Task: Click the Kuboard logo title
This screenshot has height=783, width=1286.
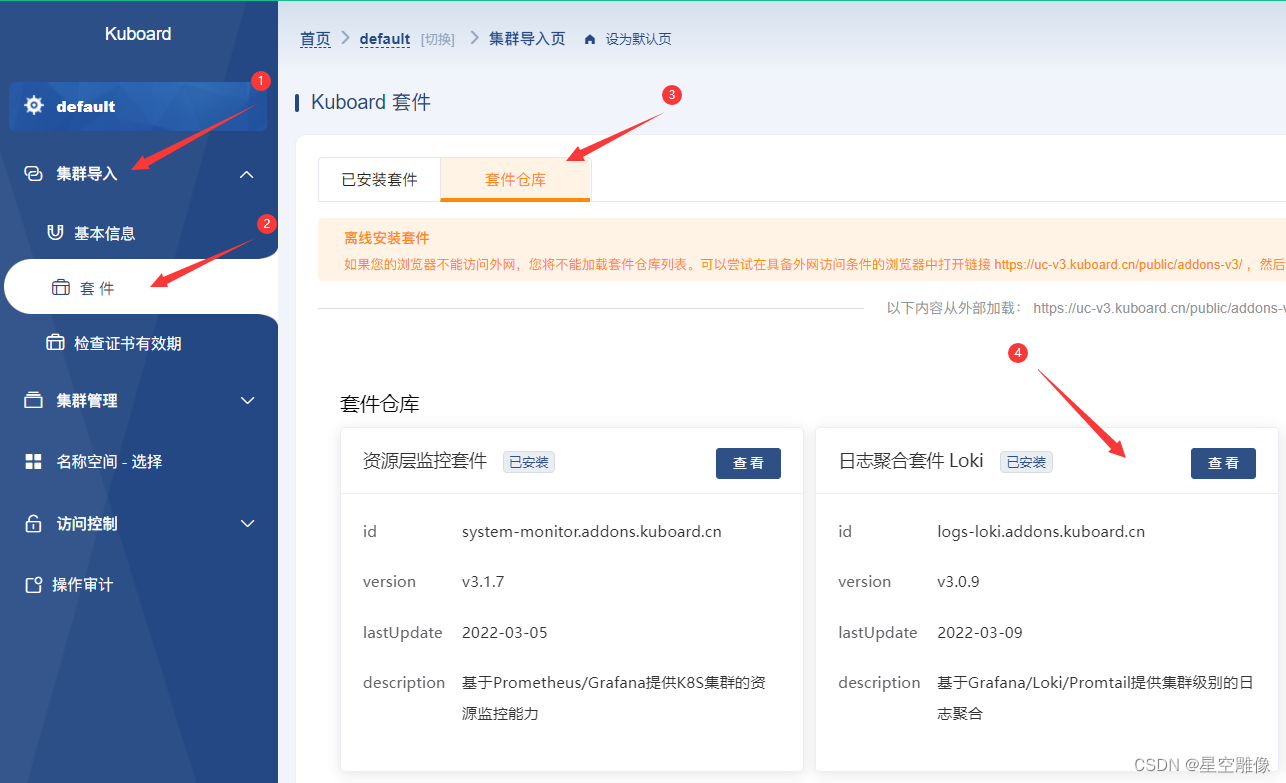Action: point(138,34)
